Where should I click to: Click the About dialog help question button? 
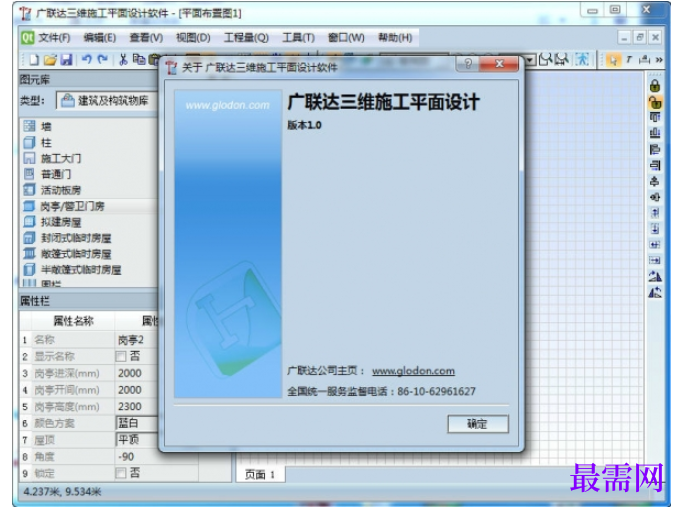click(x=468, y=64)
